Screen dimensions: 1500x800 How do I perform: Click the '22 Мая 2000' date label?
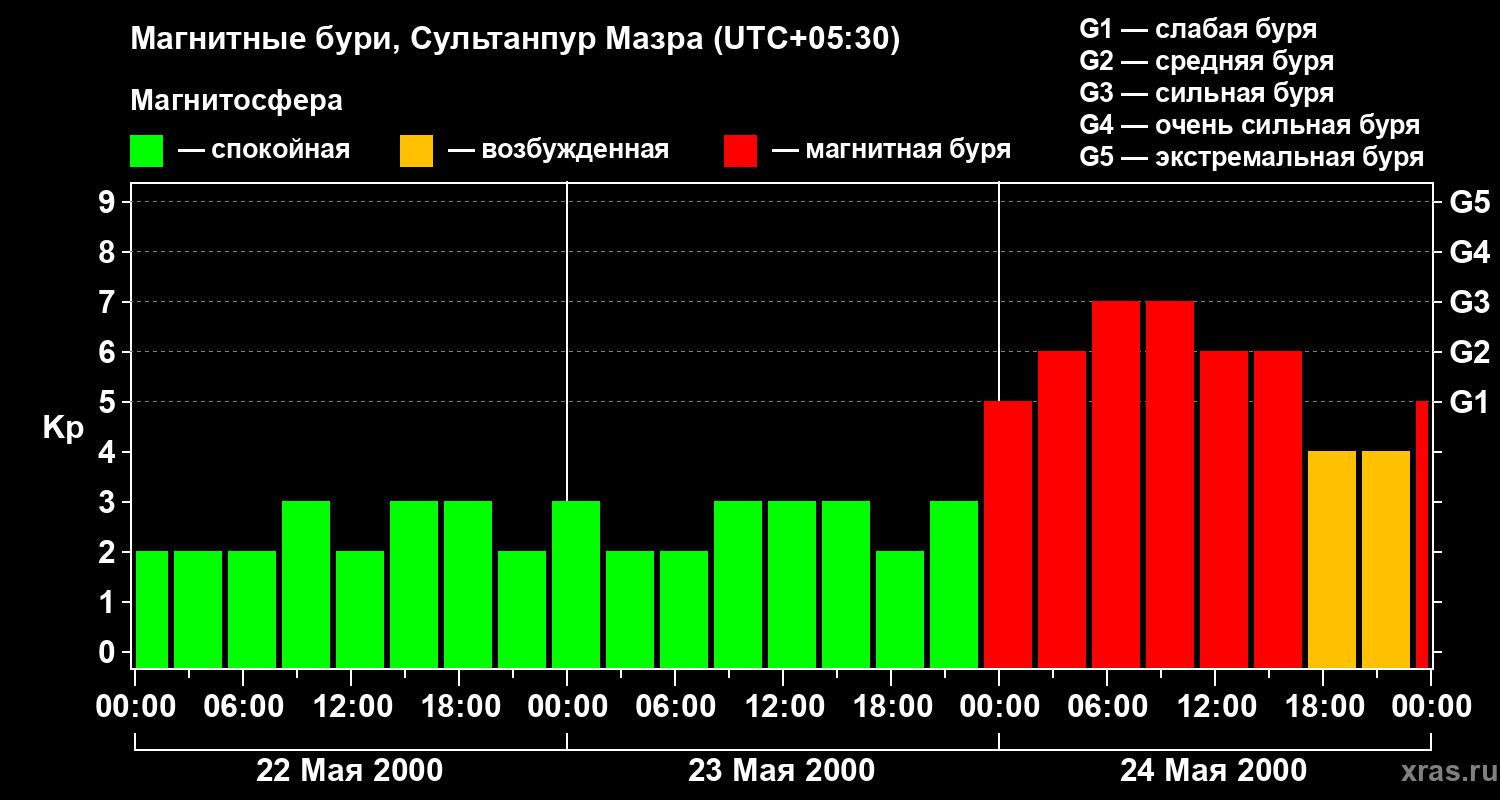pyautogui.click(x=350, y=770)
